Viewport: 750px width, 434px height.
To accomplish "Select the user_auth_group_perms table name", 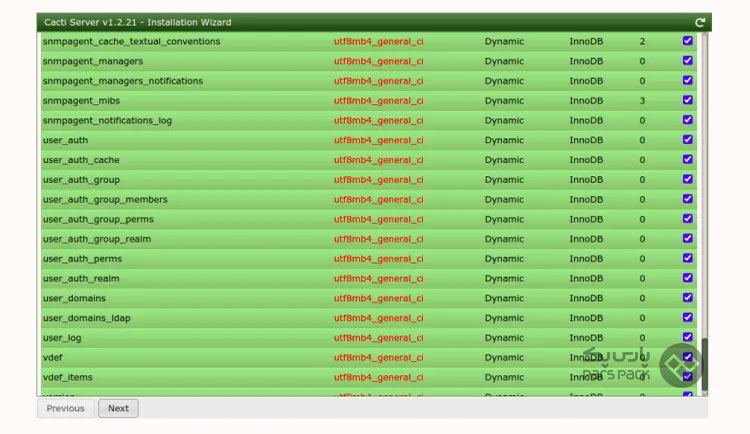I will (x=98, y=219).
